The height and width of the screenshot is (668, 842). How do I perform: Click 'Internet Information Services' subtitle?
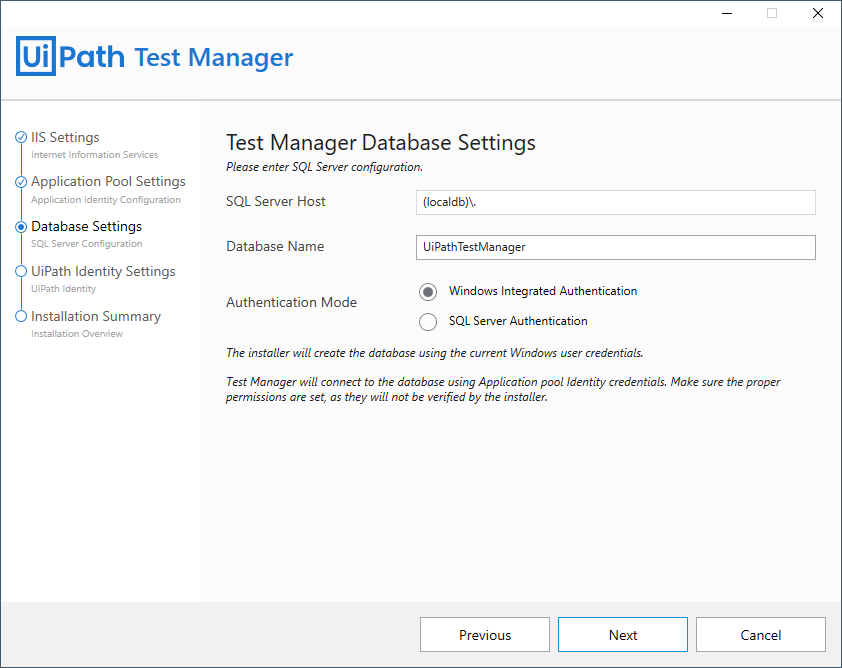tap(95, 155)
